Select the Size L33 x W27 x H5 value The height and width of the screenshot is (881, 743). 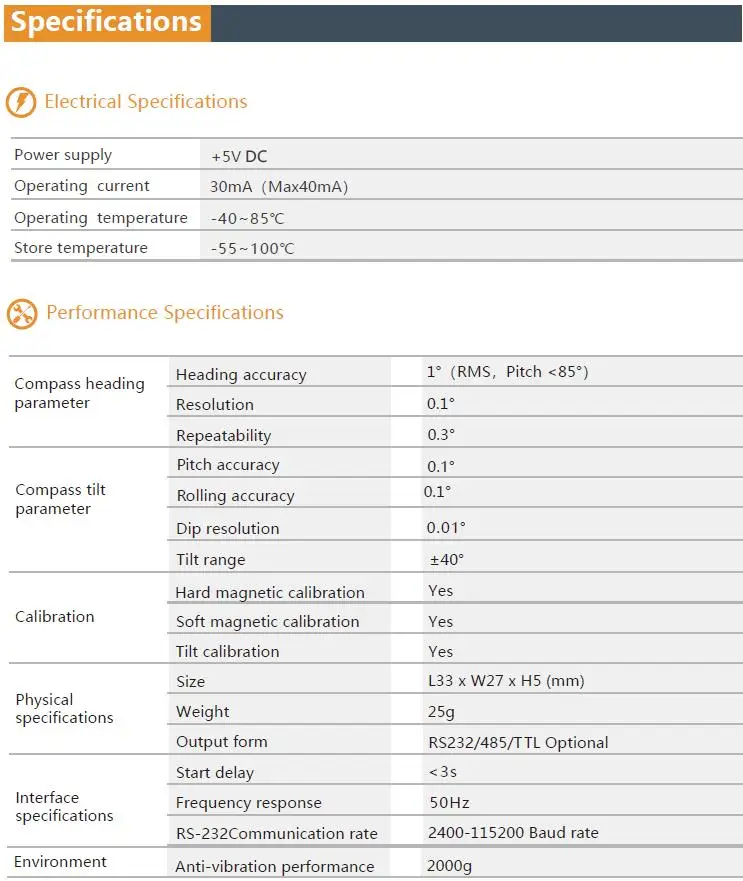click(506, 681)
